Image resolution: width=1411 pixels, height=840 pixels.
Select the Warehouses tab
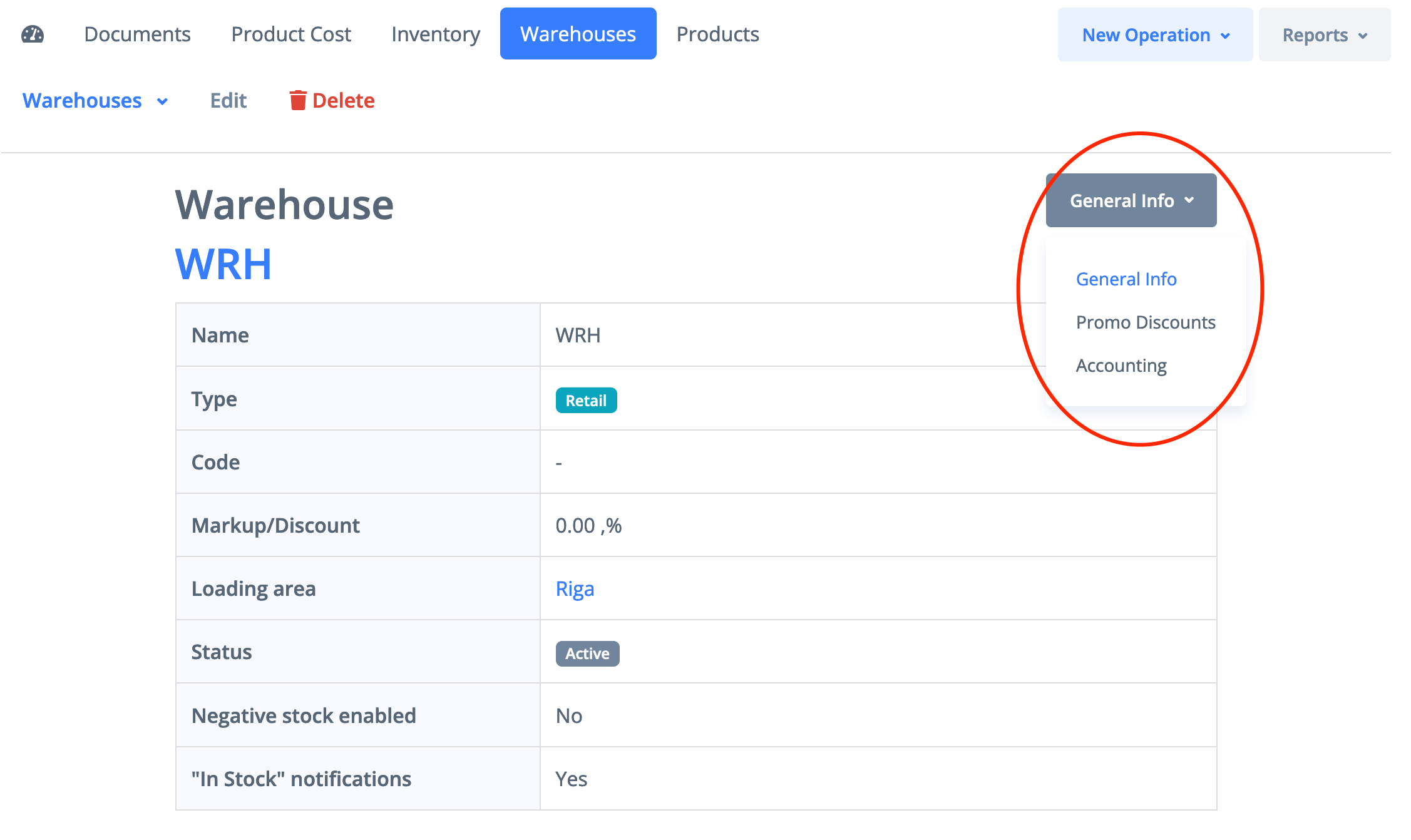tap(578, 34)
